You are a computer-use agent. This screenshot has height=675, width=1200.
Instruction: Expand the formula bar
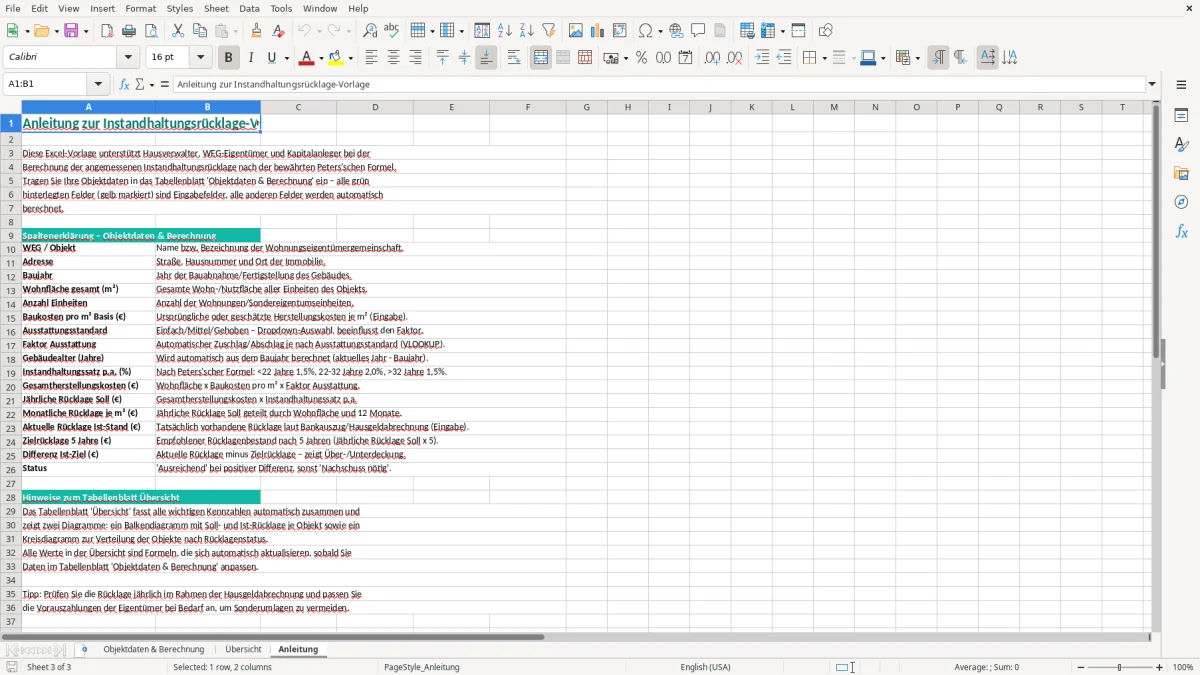click(x=1153, y=84)
